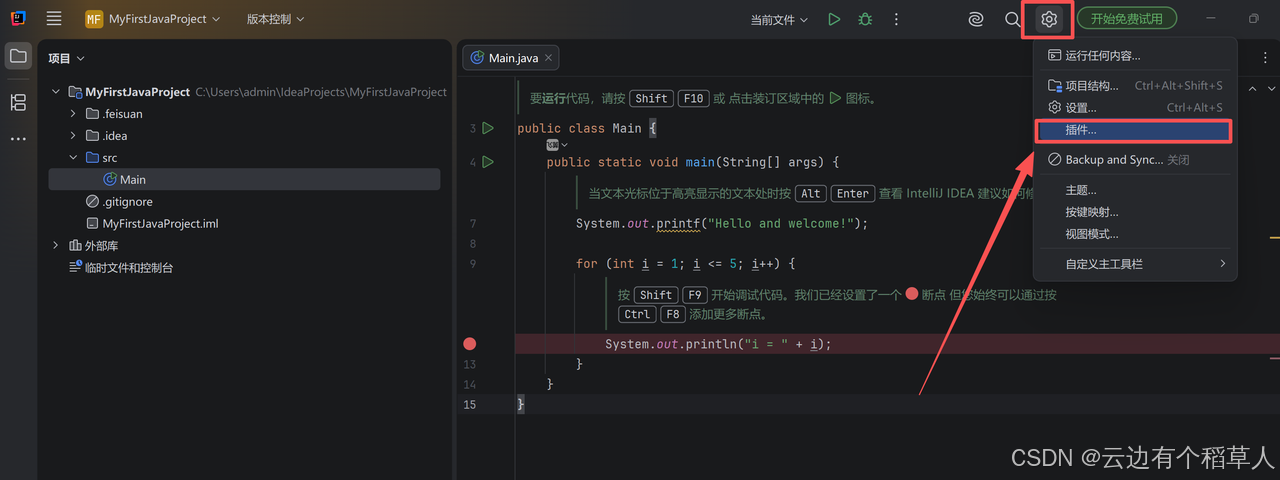Screen dimensions: 1280x480
Task: Choose 插件... menu item
Action: pyautogui.click(x=1135, y=130)
